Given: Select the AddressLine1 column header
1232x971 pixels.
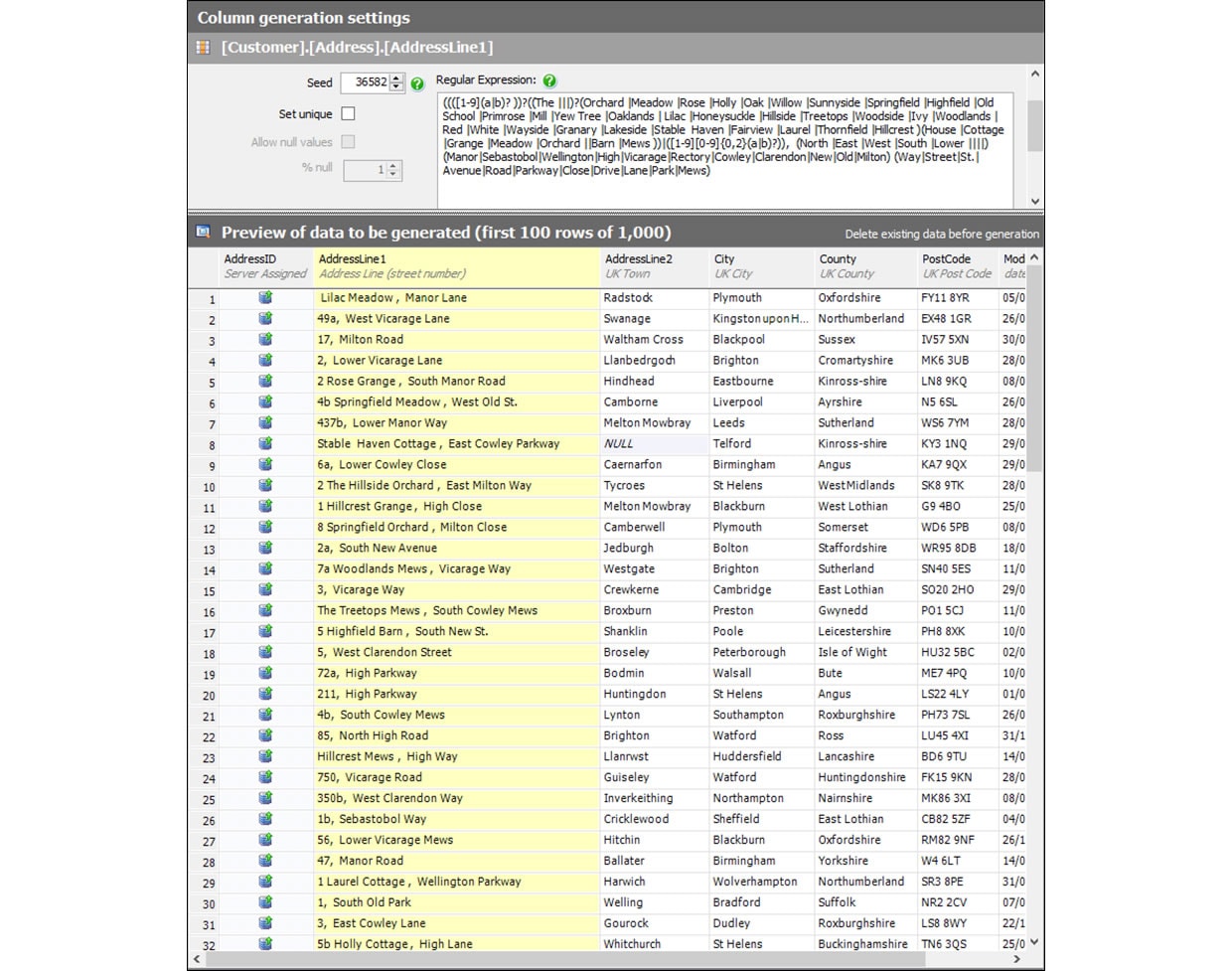Looking at the screenshot, I should (x=457, y=266).
